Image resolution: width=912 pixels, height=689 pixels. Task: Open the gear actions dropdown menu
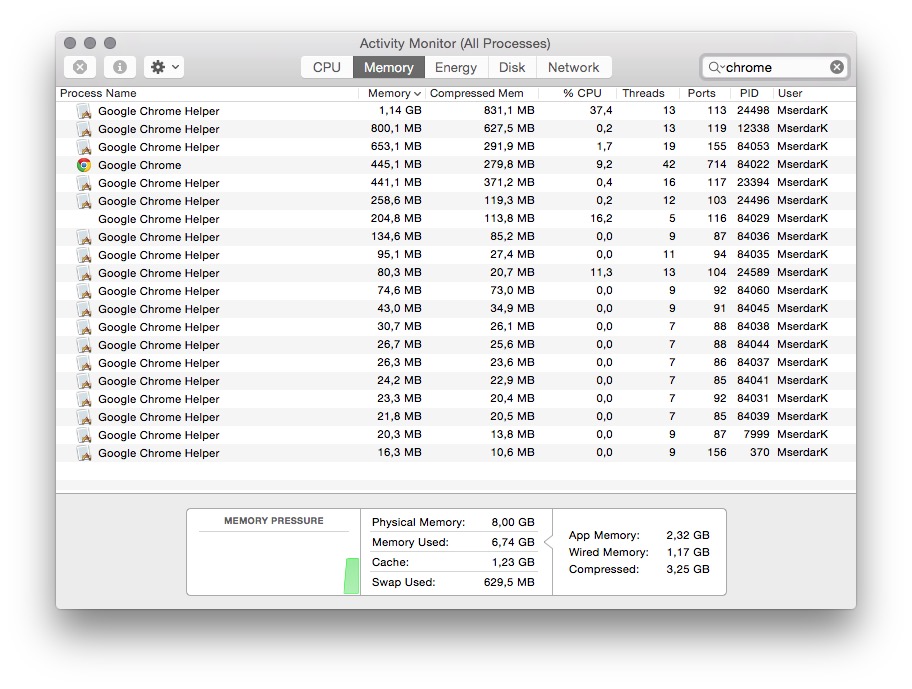[164, 67]
